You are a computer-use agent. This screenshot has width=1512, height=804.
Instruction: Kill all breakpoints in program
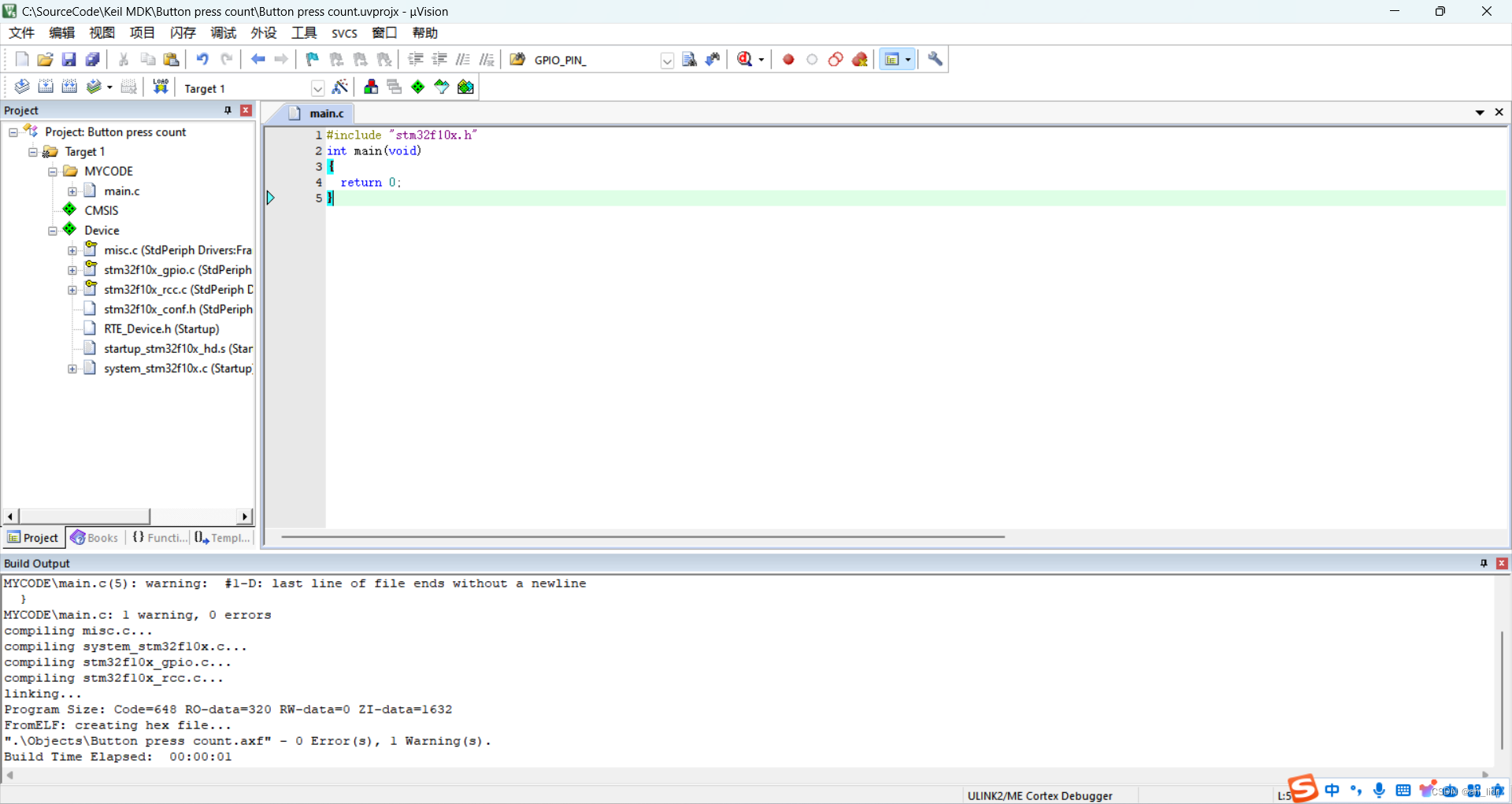(x=859, y=59)
